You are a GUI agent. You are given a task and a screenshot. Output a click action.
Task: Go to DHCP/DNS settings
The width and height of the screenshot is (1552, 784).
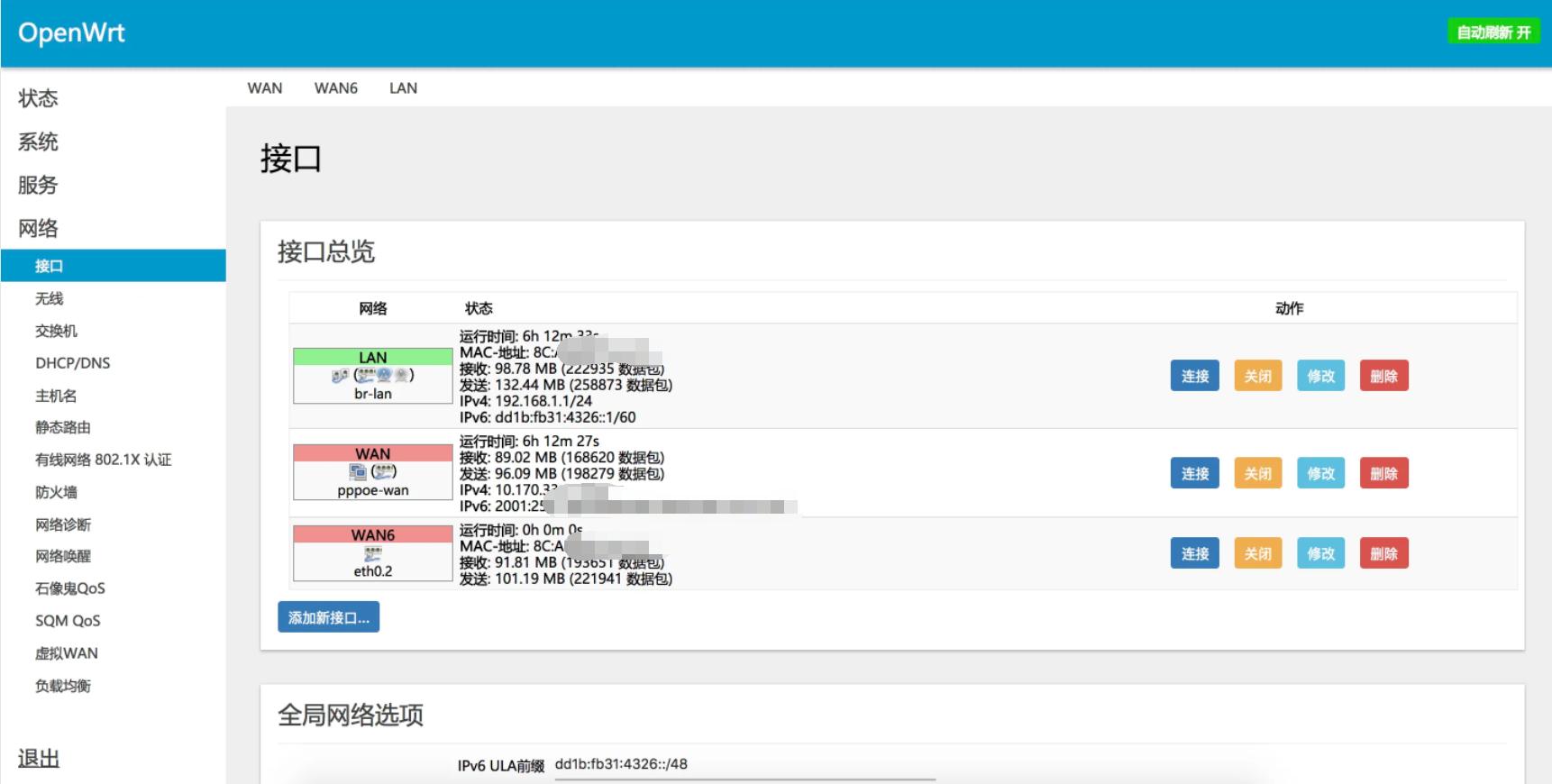click(x=72, y=363)
